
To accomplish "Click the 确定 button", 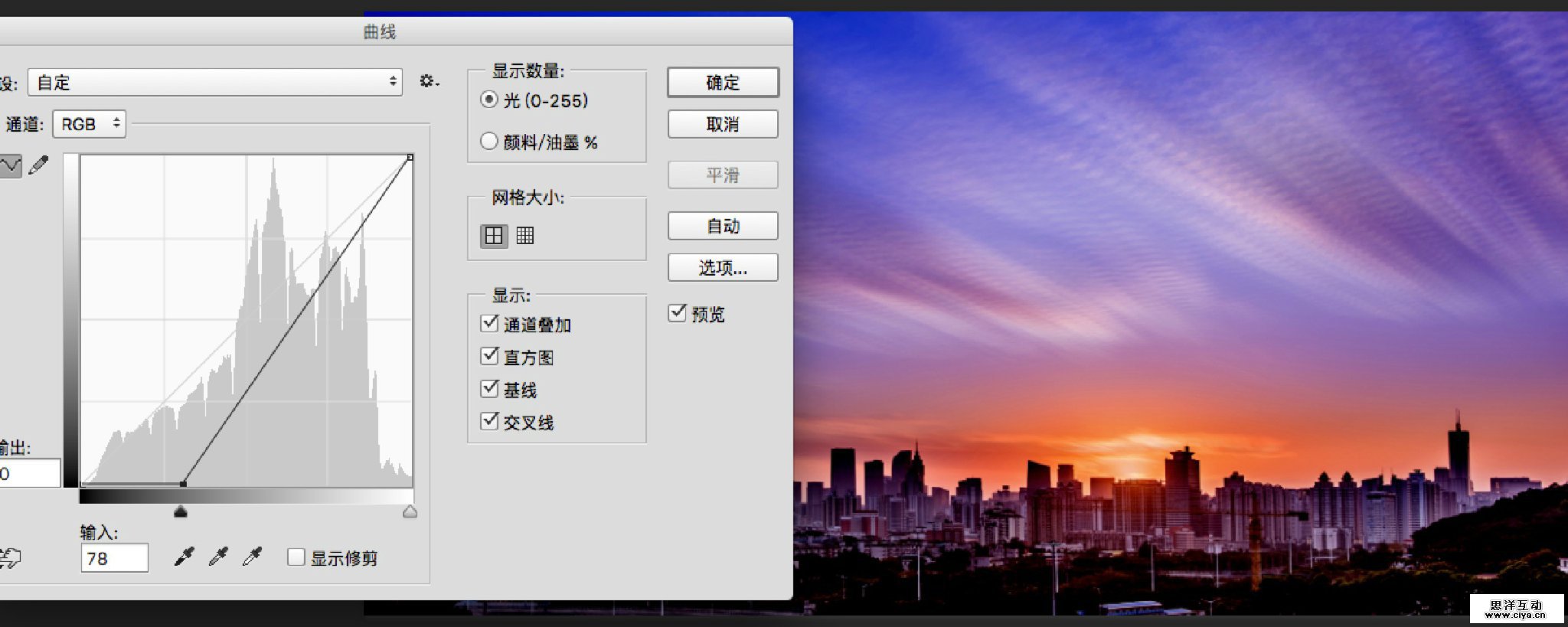I will click(723, 83).
